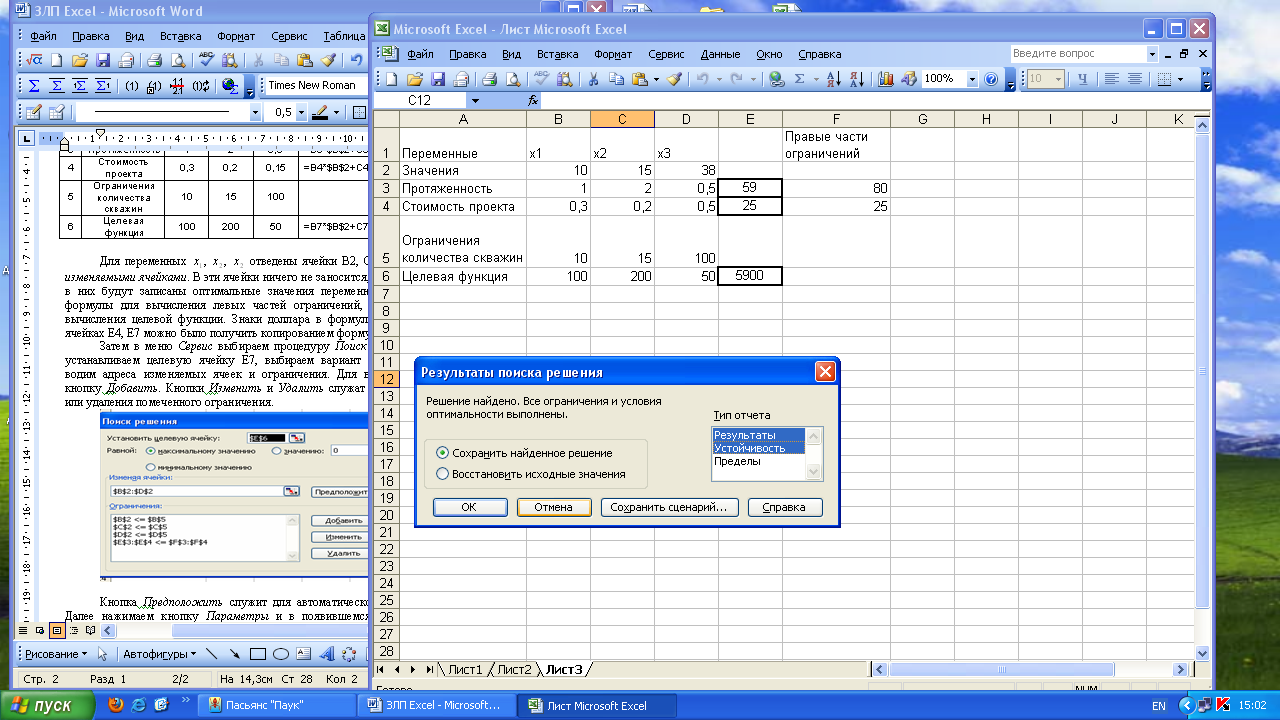Screen dimensions: 1280x720
Task: Click the Draw Table pencil icon in Word
Action: [x=33, y=112]
